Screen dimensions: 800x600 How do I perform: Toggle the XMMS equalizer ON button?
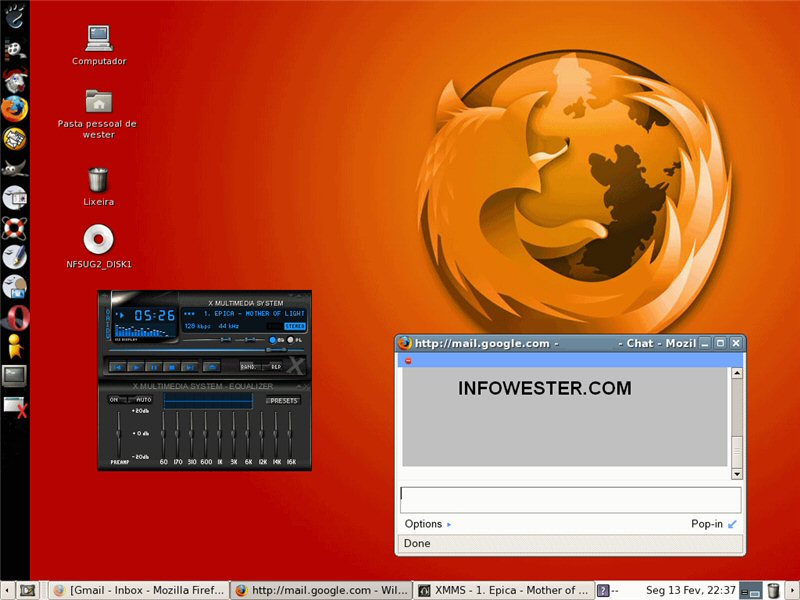point(113,400)
